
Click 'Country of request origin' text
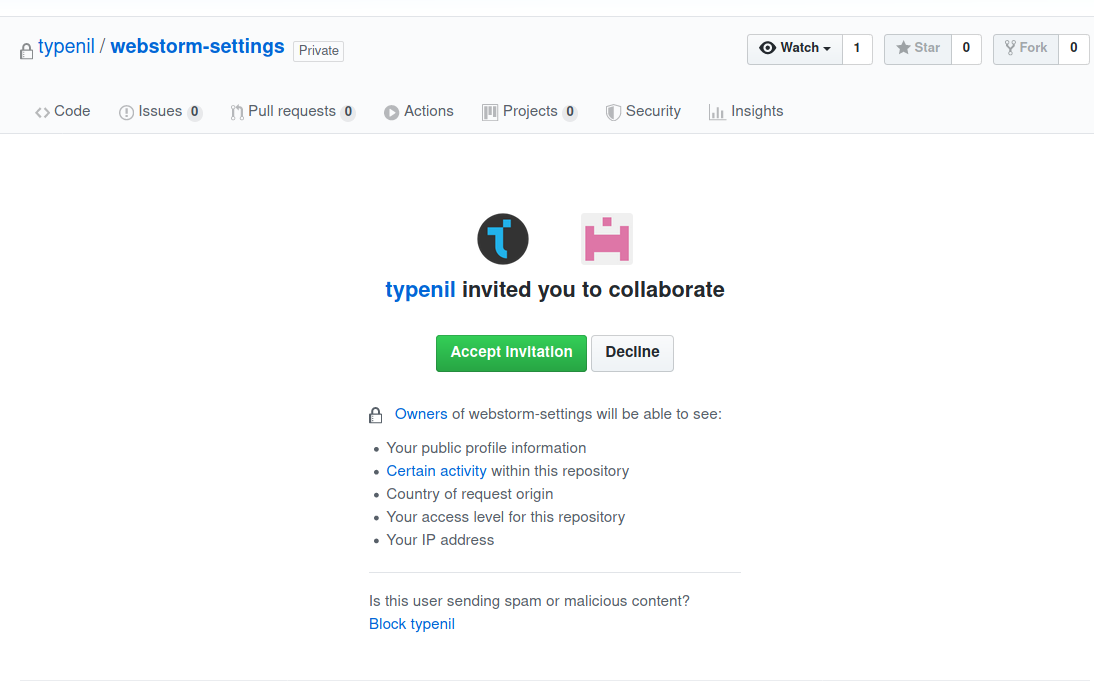point(470,494)
